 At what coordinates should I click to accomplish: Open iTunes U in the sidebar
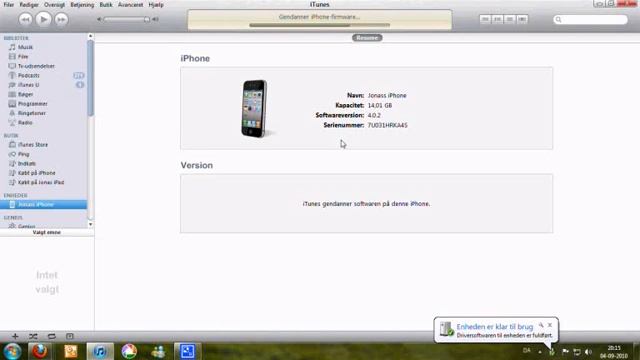(29, 84)
